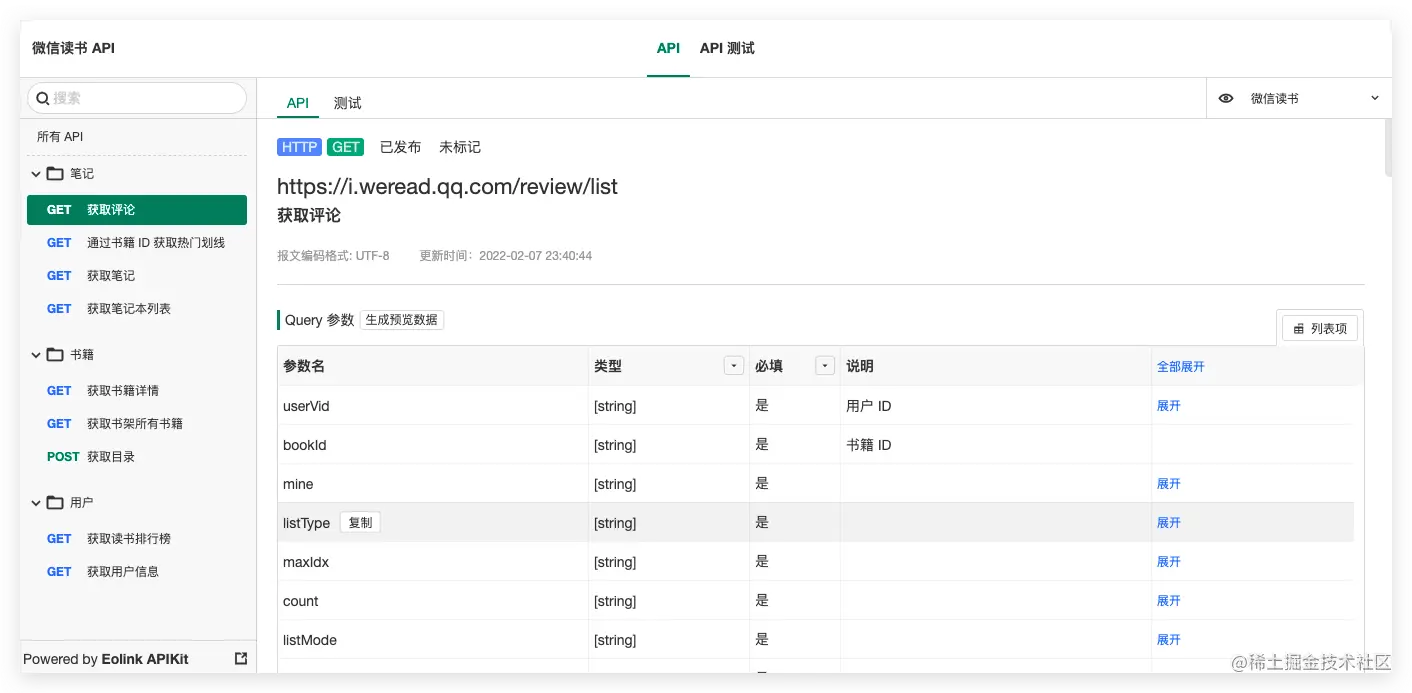Click the blue HTTP badge
This screenshot has width=1412, height=693.
299,147
